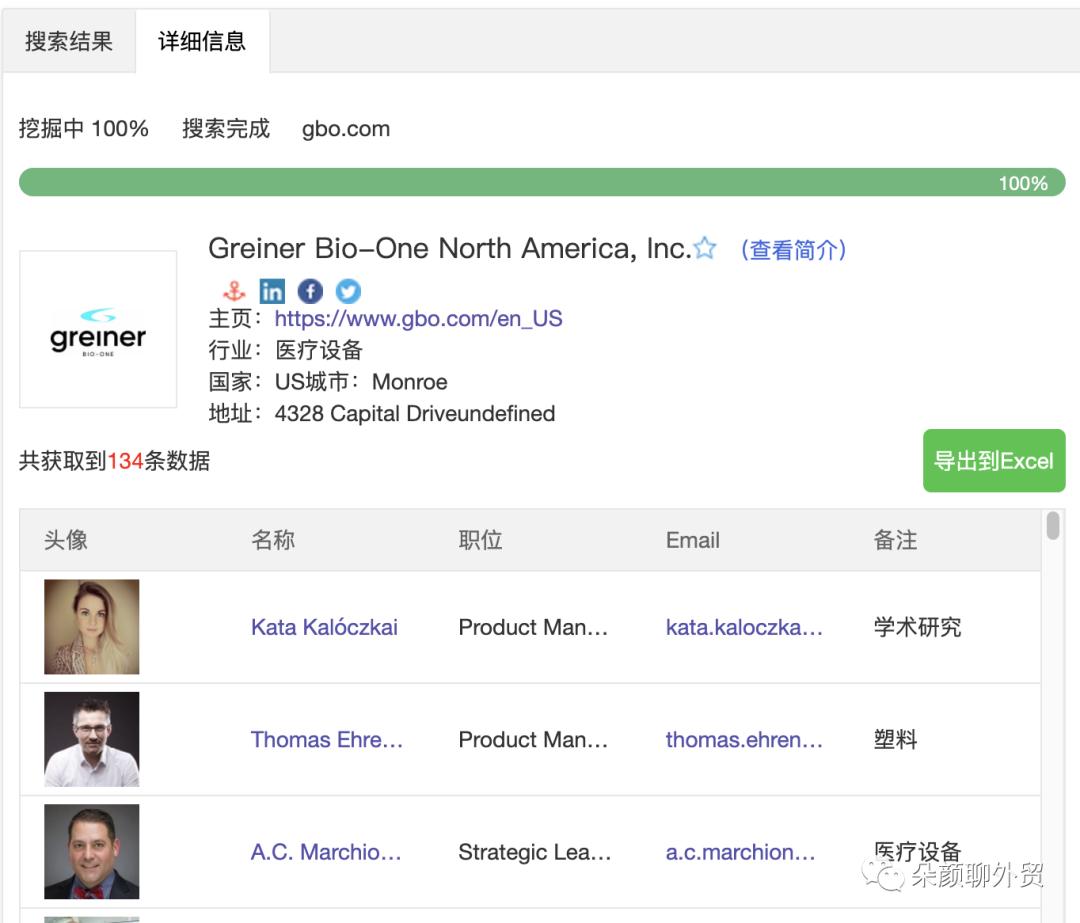Click the Monroe city value
The image size is (1080, 923).
[409, 382]
